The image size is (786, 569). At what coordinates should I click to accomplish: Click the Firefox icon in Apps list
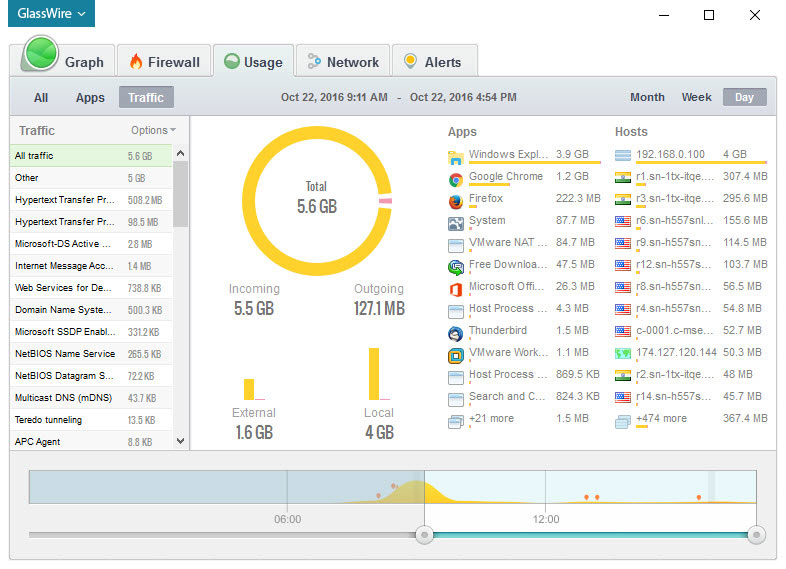(456, 200)
